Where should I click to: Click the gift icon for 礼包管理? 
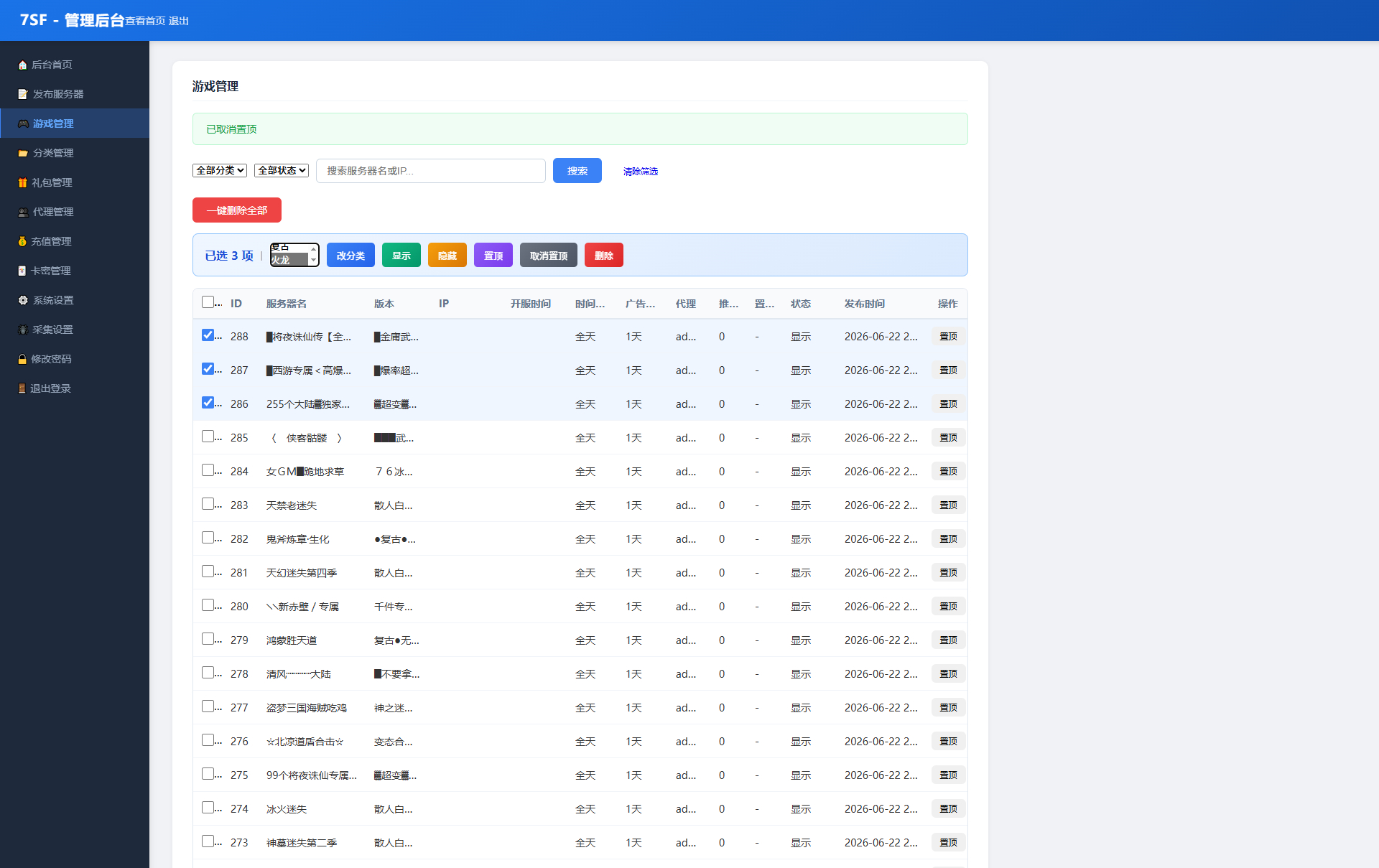pyautogui.click(x=23, y=182)
